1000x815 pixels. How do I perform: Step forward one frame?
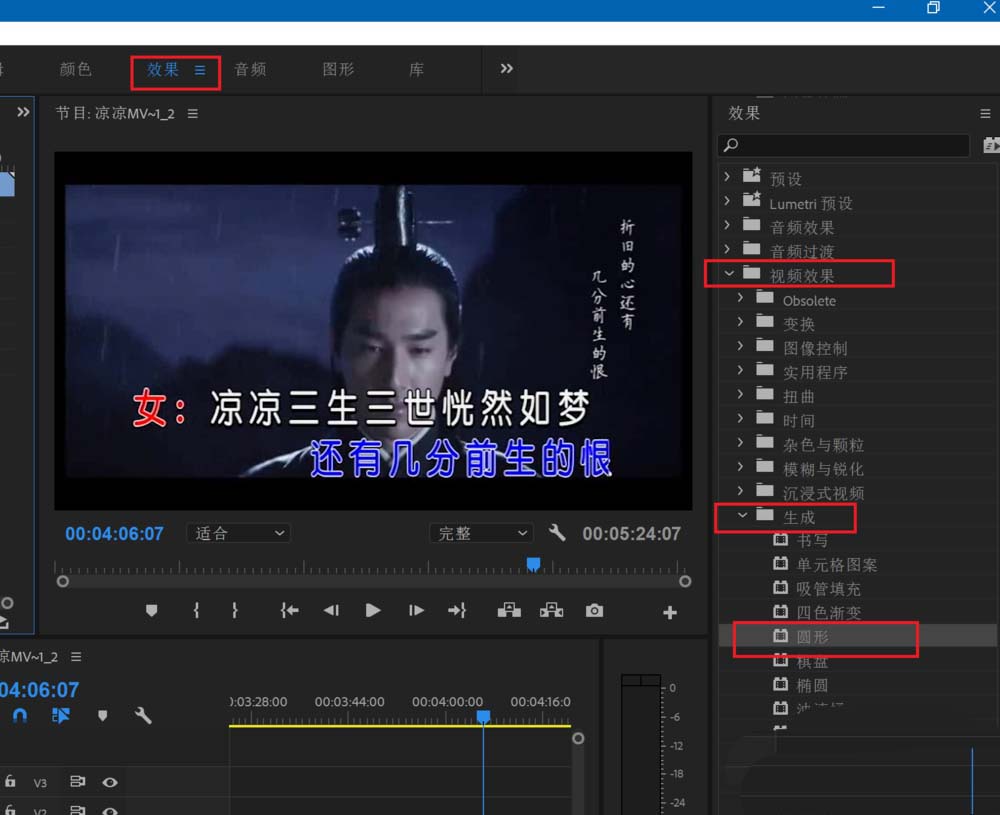[x=416, y=610]
